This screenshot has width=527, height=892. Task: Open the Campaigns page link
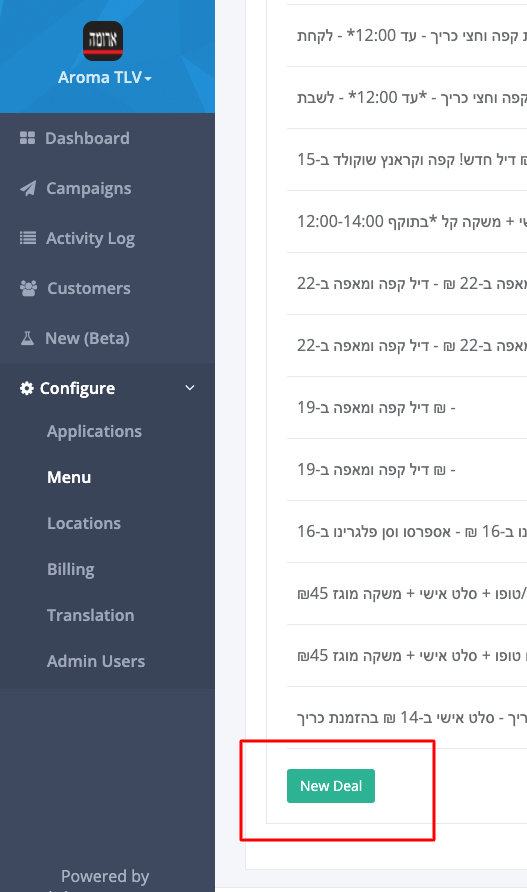pos(89,188)
